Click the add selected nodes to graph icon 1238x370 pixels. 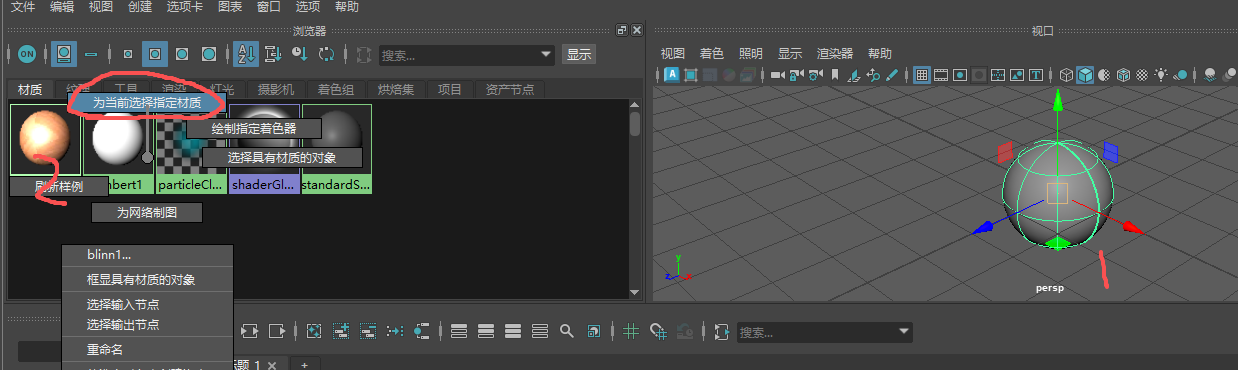(x=341, y=331)
